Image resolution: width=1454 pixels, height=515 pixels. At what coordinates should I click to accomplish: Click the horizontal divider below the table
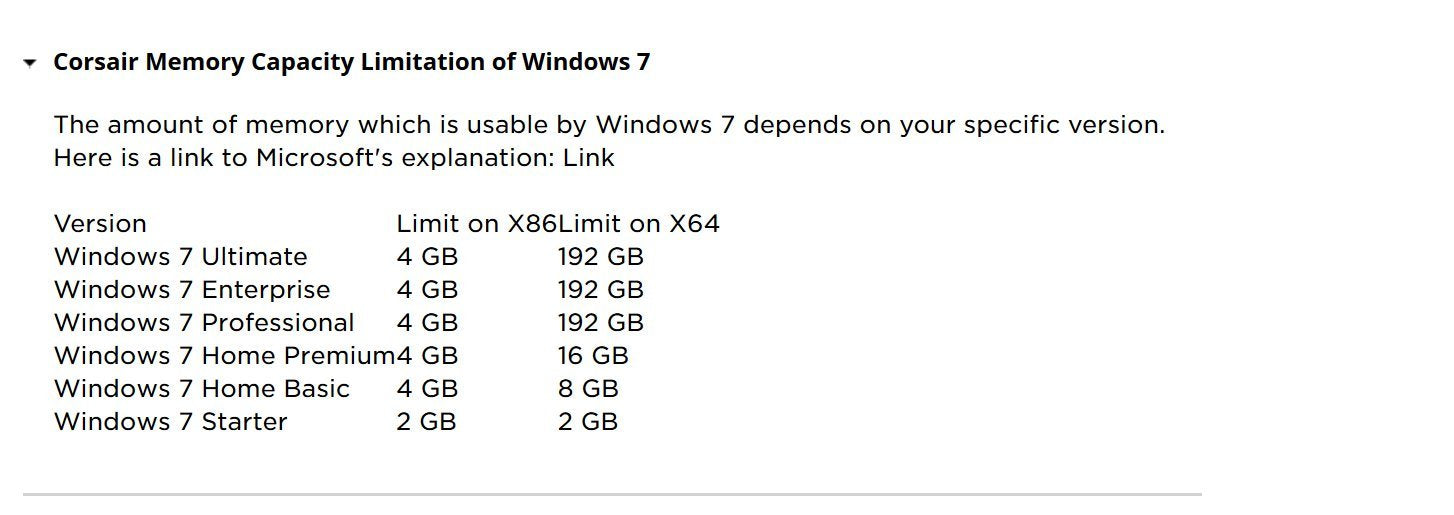pos(611,494)
